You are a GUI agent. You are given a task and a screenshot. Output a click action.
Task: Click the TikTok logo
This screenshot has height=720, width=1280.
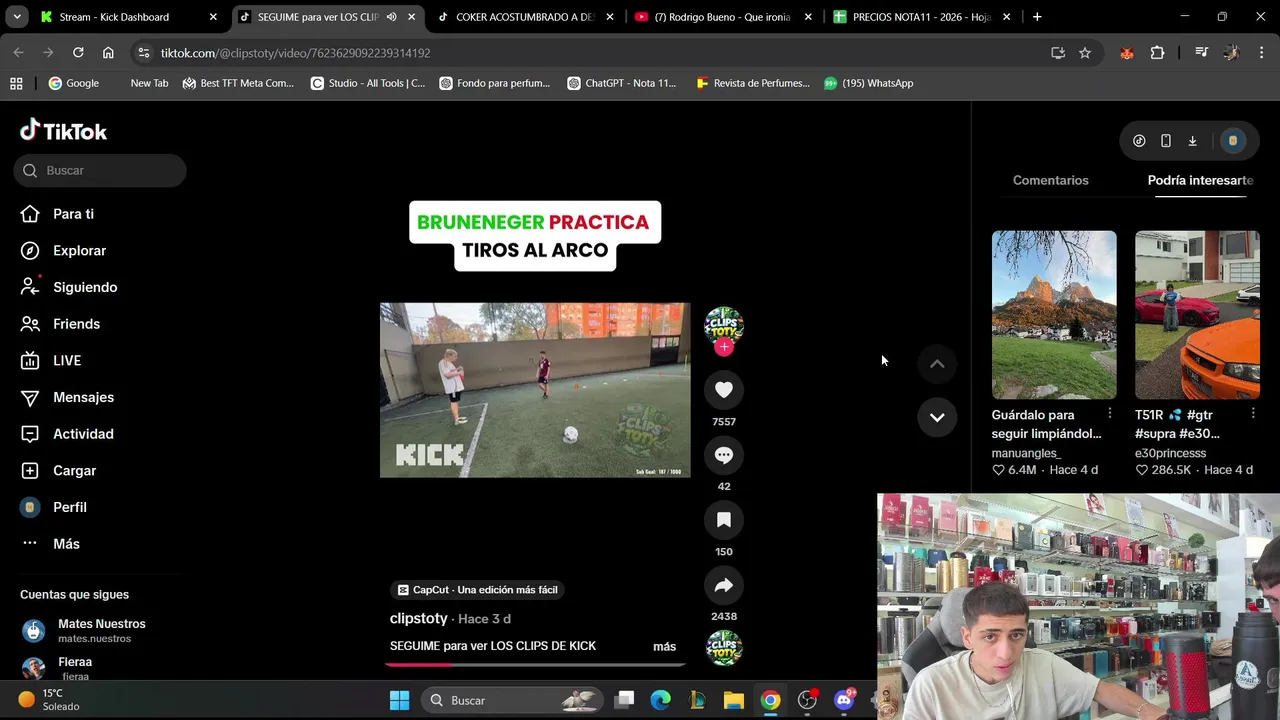coord(63,131)
